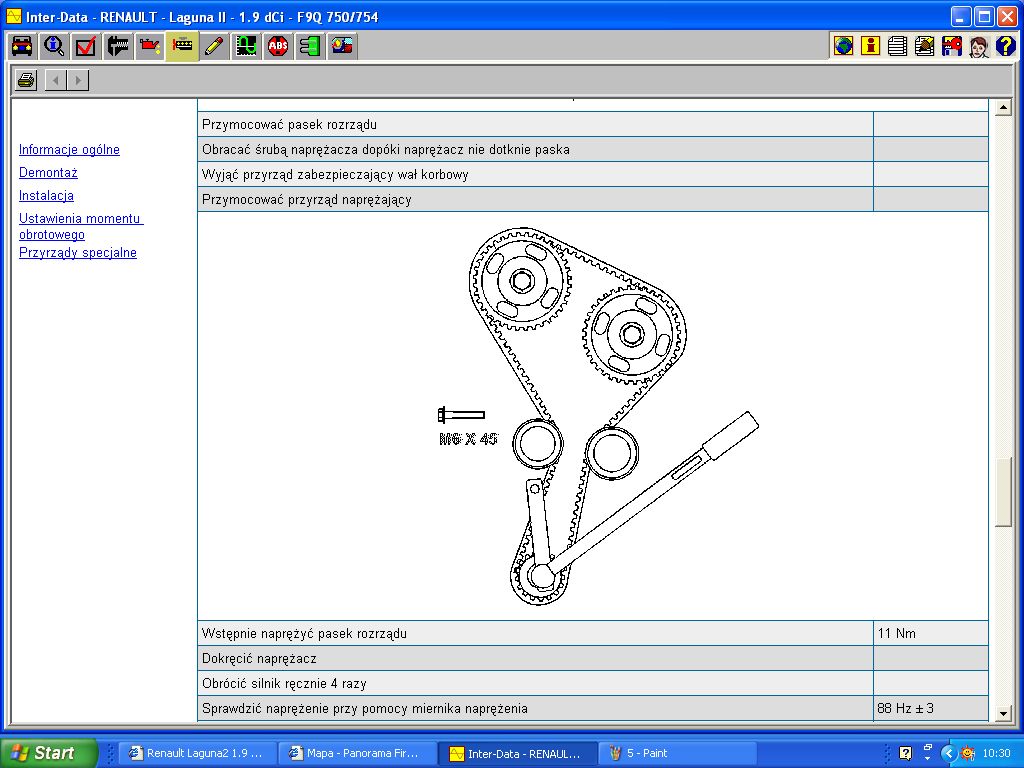
Task: Switch to Renault Laguna2 1.9 taskbar window
Action: (x=197, y=753)
